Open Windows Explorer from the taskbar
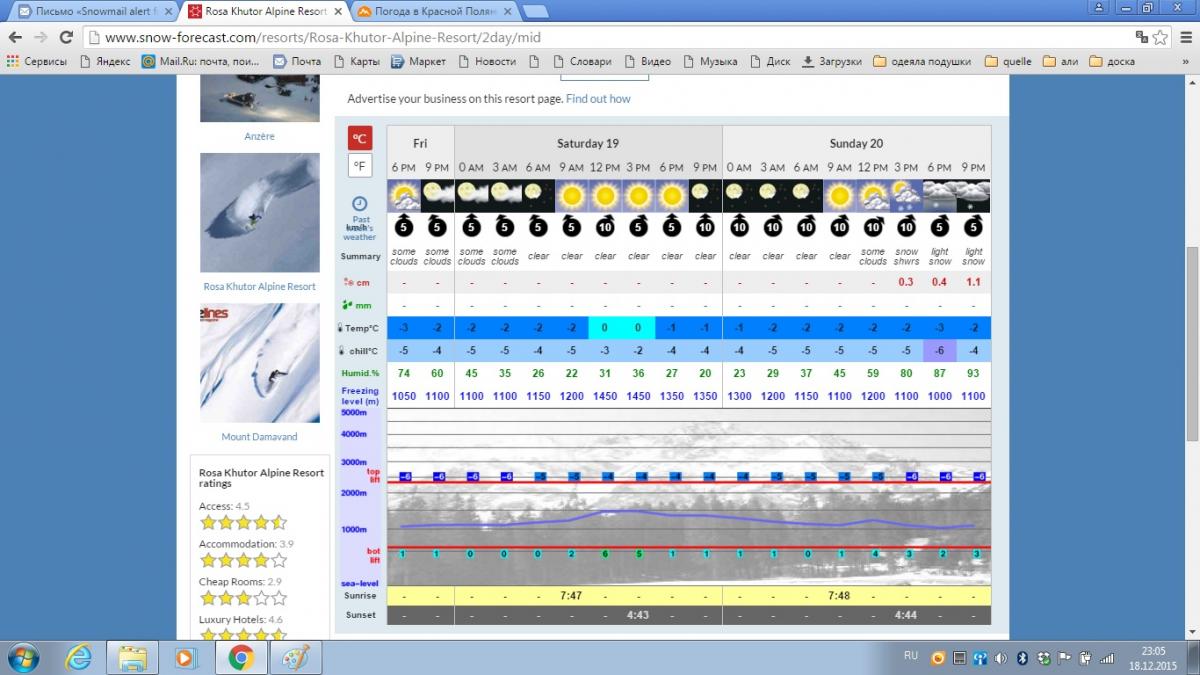Screen dimensions: 1200x675 coord(133,657)
